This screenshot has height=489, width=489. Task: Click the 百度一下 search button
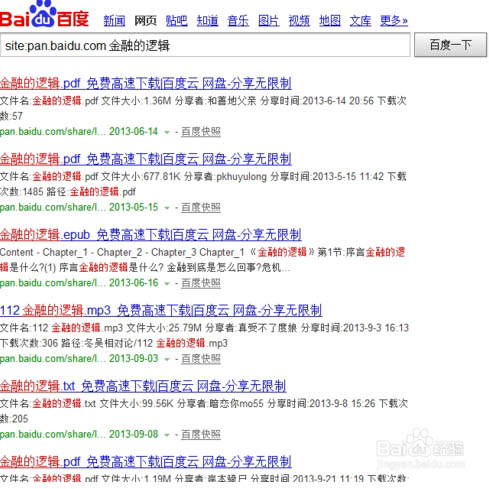pos(450,45)
